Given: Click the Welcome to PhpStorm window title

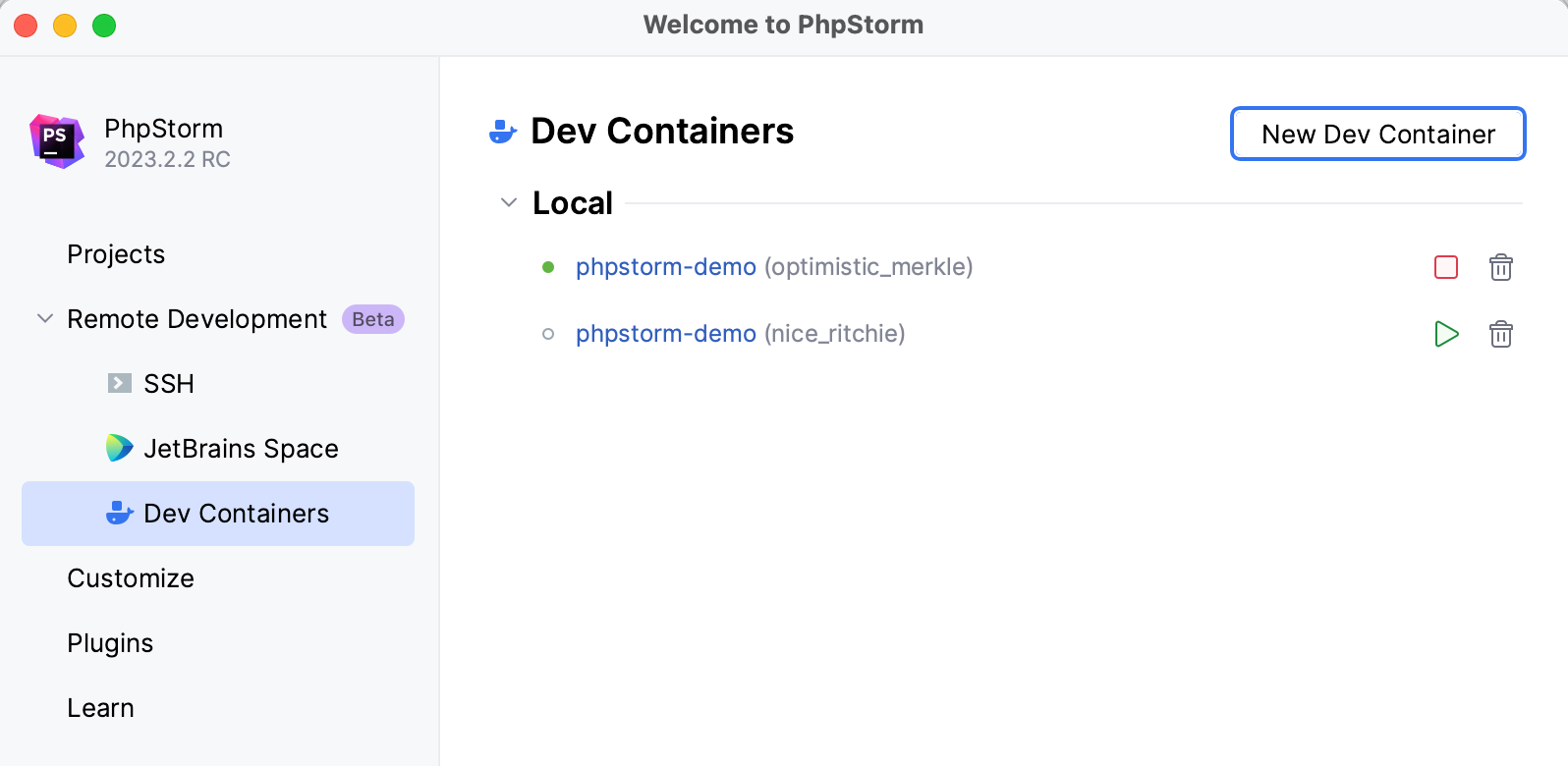Looking at the screenshot, I should click(x=784, y=25).
